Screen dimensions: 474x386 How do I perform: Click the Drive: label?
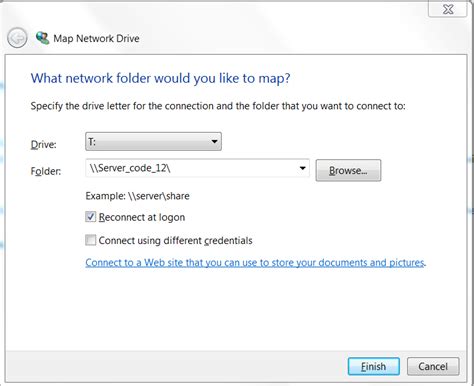coord(44,144)
